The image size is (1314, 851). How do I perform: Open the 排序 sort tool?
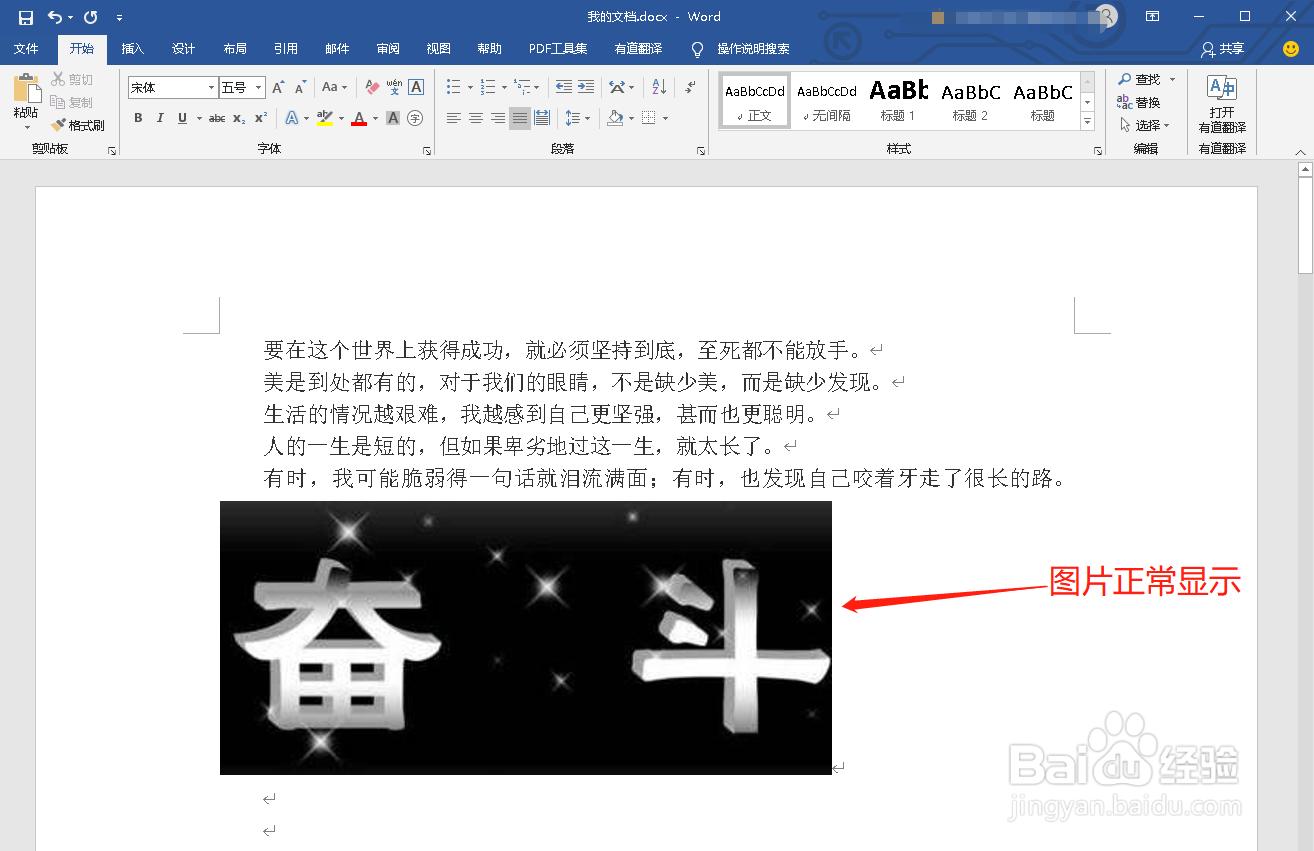656,87
